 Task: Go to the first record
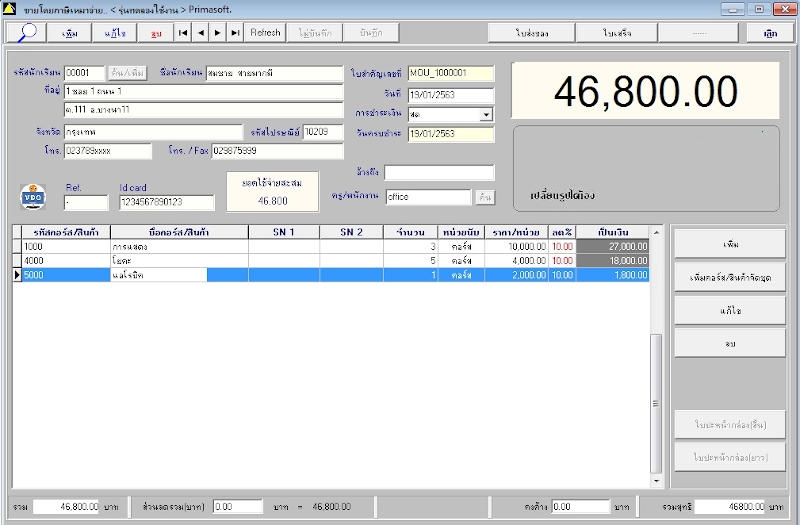pos(183,33)
